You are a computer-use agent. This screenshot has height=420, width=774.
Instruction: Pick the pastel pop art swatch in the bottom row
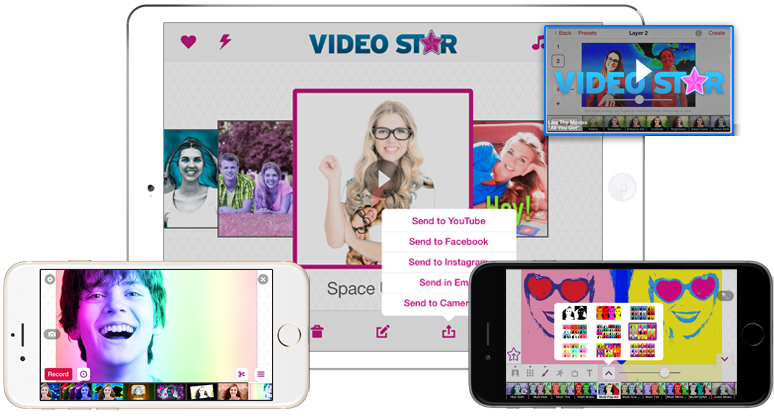575,350
